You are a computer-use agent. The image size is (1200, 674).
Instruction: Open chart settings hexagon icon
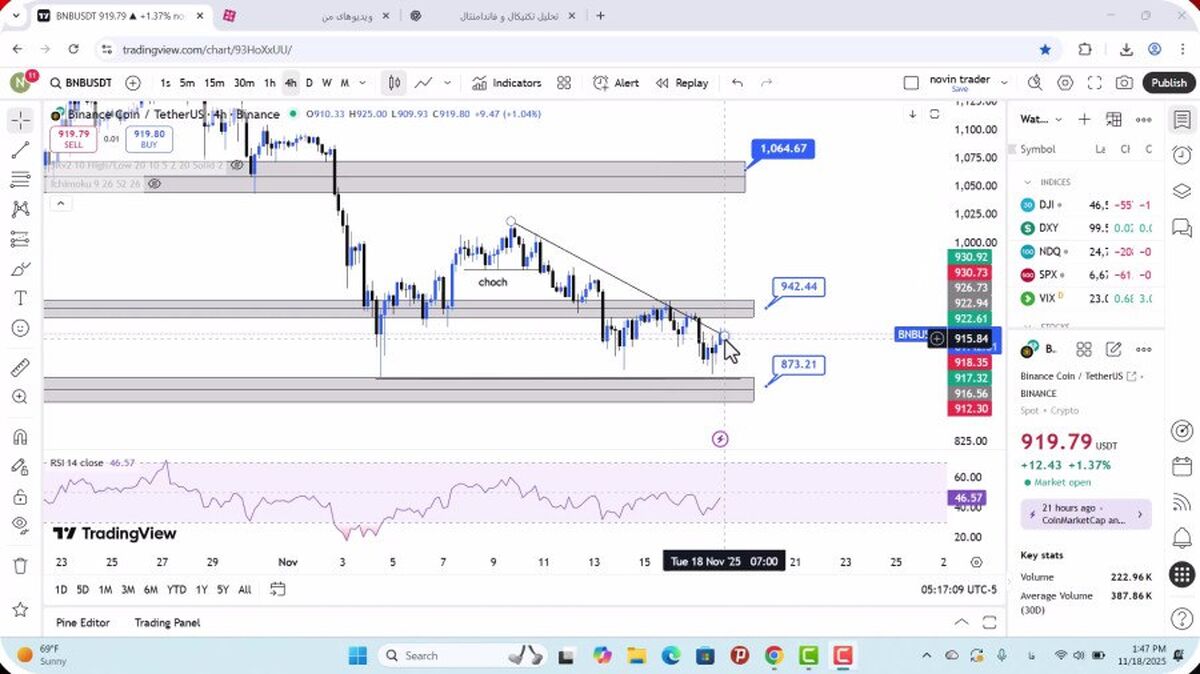pyautogui.click(x=1065, y=83)
